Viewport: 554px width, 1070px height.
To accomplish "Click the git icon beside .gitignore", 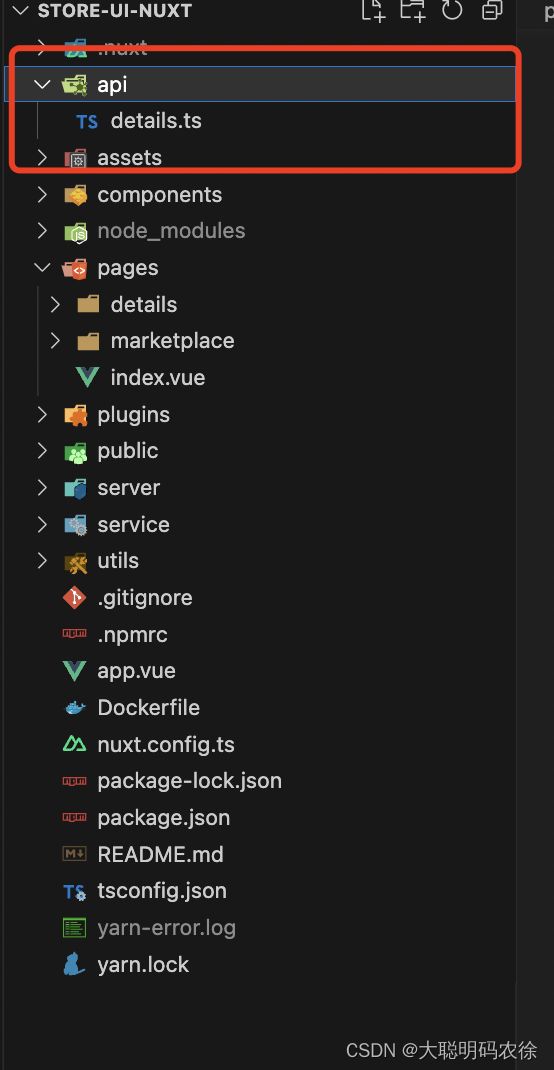I will (74, 598).
